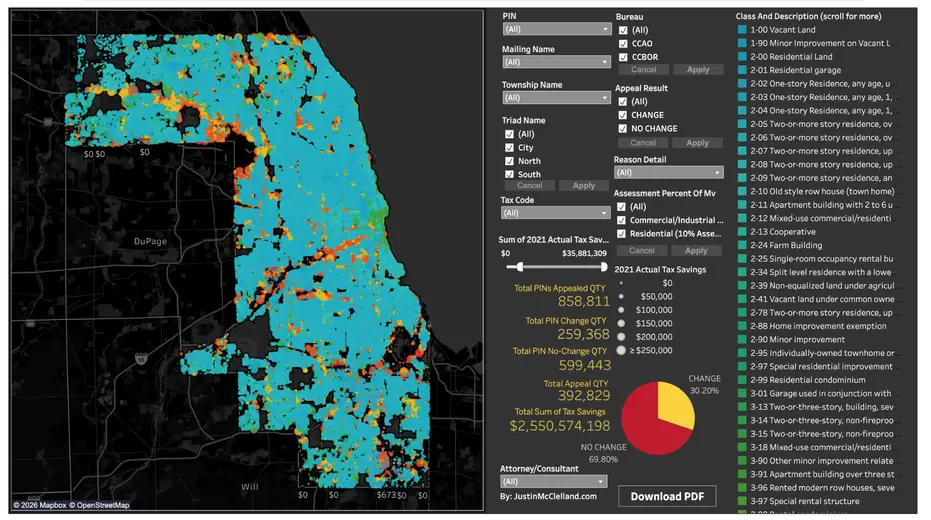Click the Total PIN No-Change QTY 599,443
Image resolution: width=931 pixels, height=520 pixels.
click(x=585, y=365)
